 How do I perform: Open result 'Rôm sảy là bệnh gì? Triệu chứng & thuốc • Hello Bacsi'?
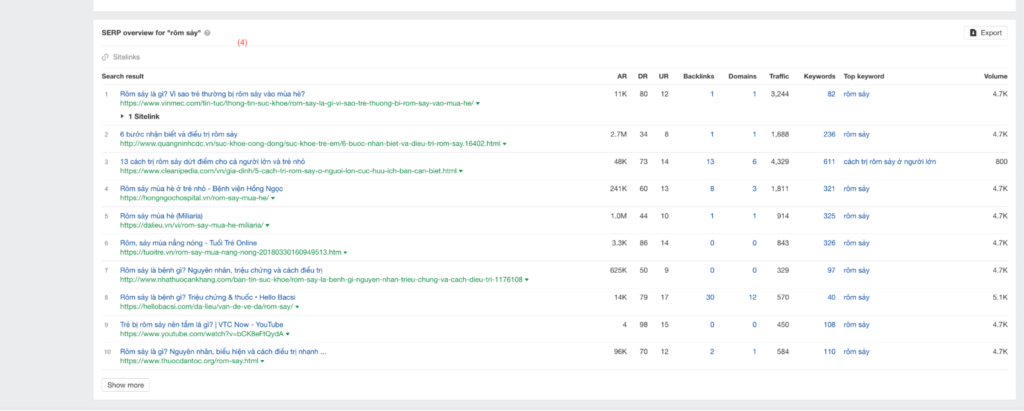pos(208,297)
